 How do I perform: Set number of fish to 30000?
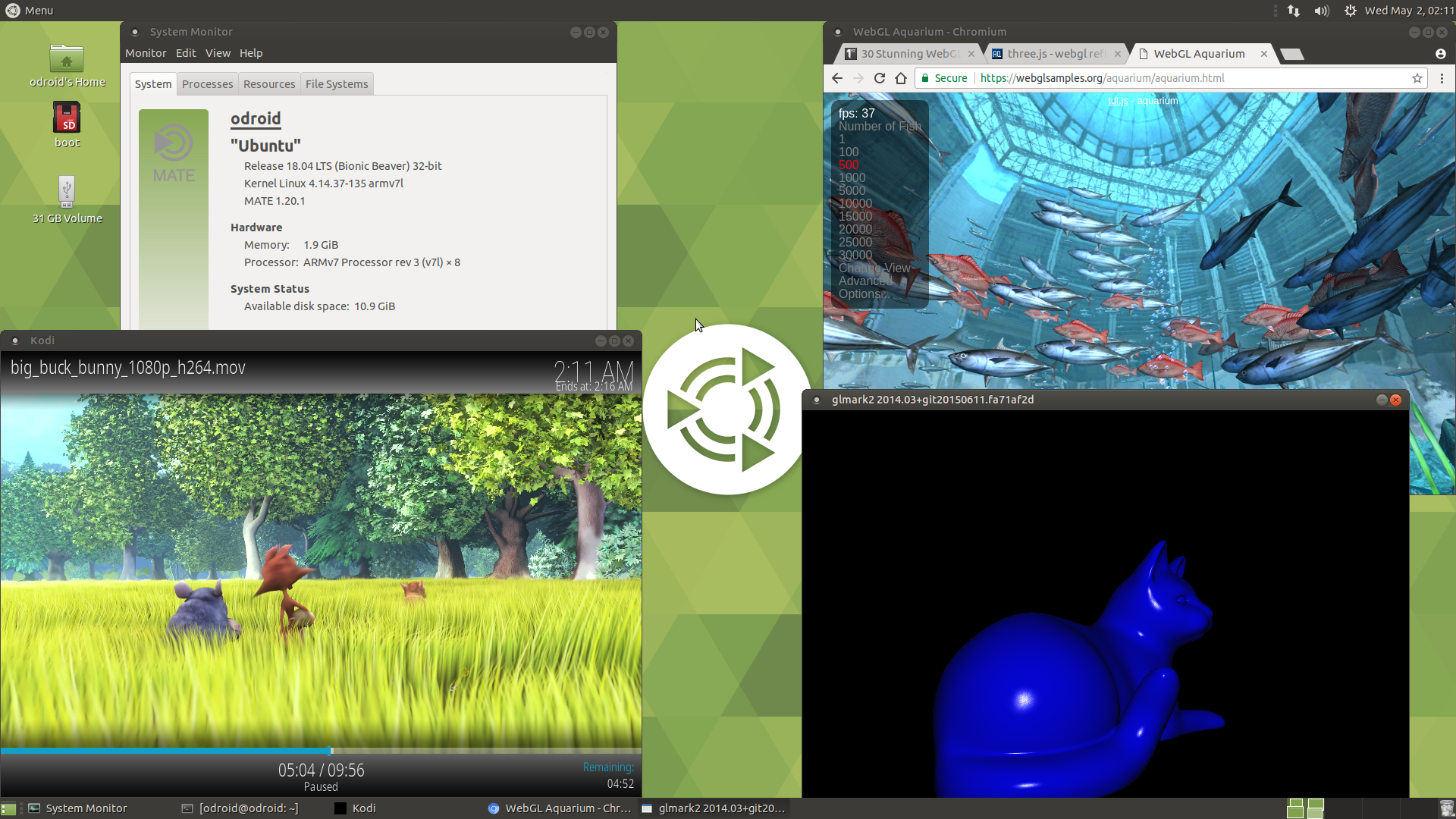pos(855,256)
